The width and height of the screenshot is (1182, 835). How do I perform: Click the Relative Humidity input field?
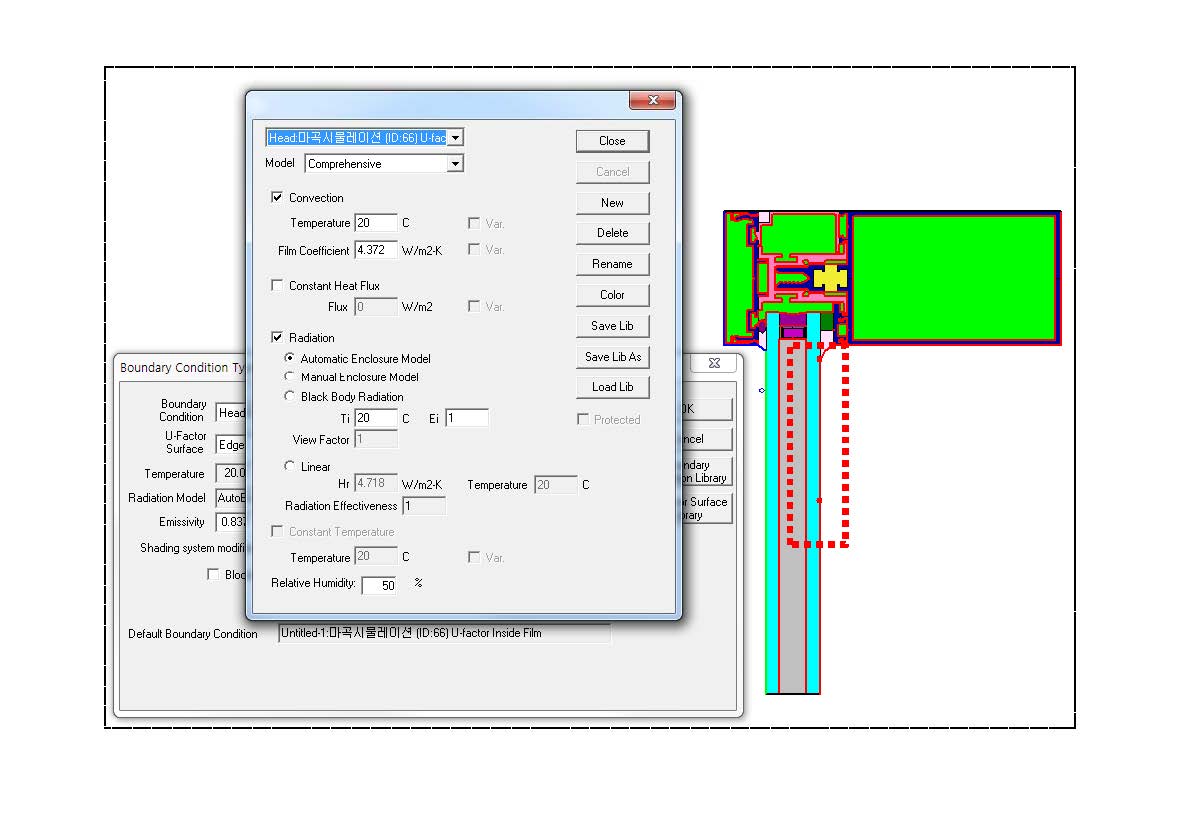coord(379,585)
